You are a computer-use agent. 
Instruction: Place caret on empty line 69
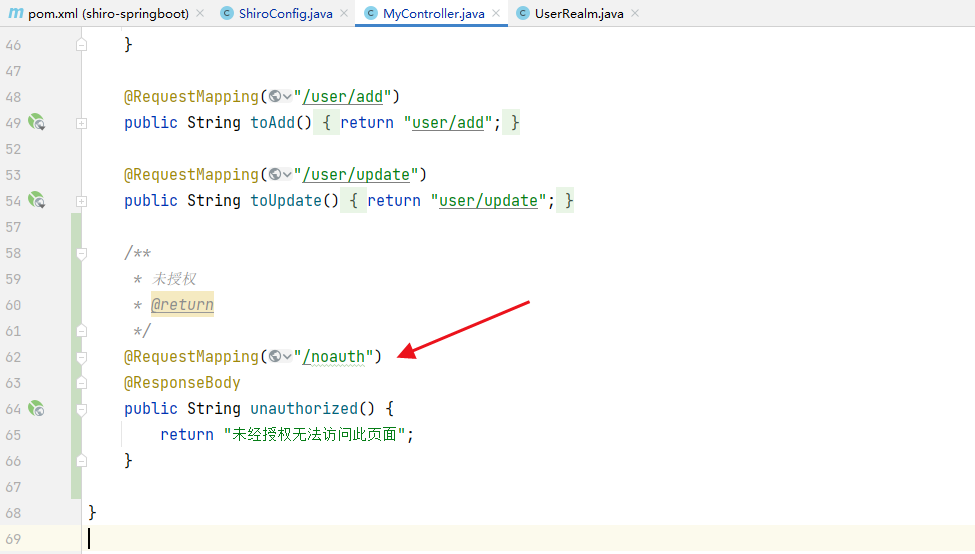[x=529, y=538]
